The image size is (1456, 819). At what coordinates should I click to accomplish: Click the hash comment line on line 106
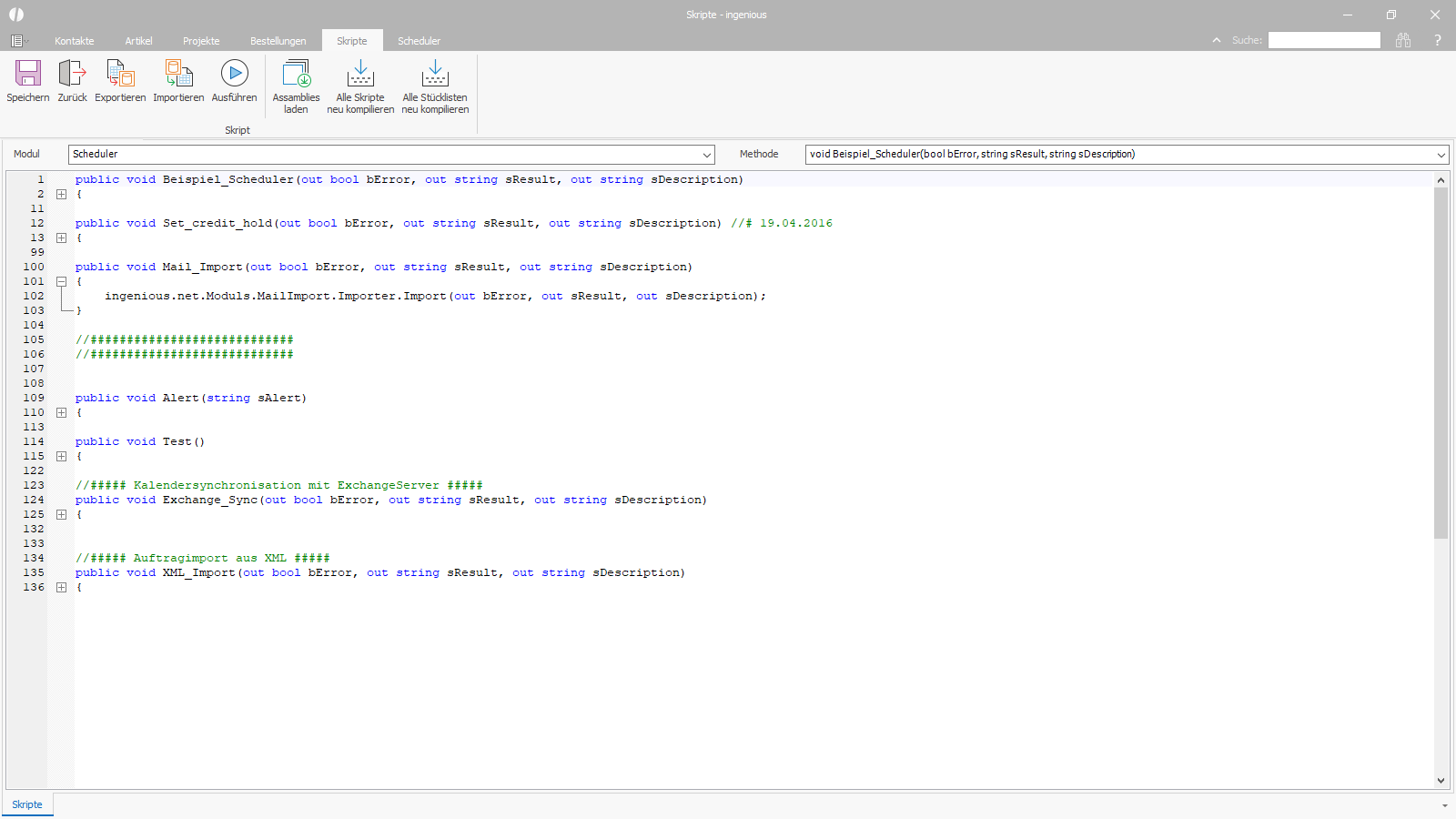pyautogui.click(x=185, y=354)
